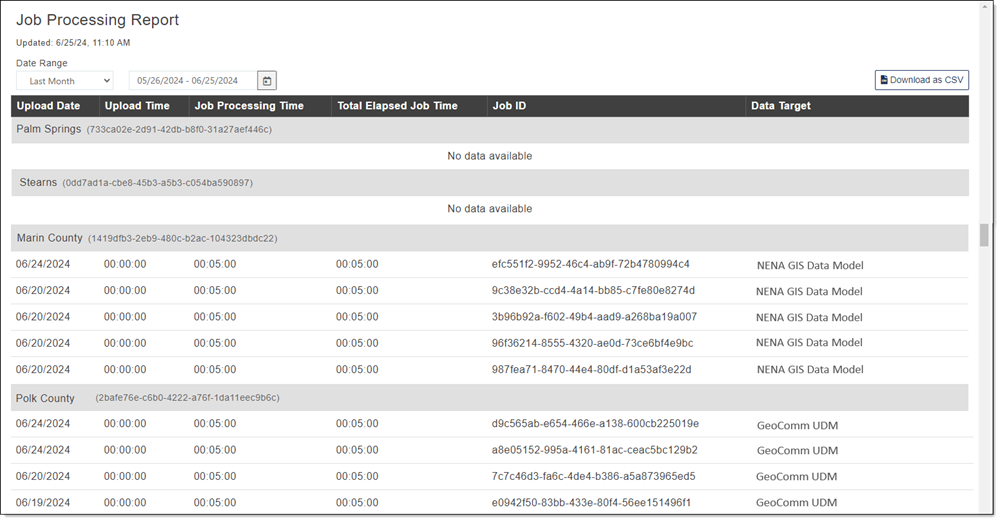Select the Palm Springs group row

pos(490,129)
